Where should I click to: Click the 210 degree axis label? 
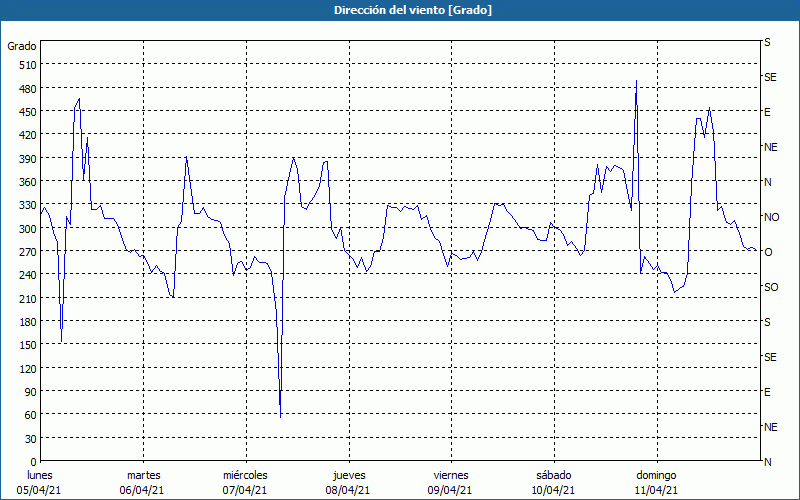28,298
